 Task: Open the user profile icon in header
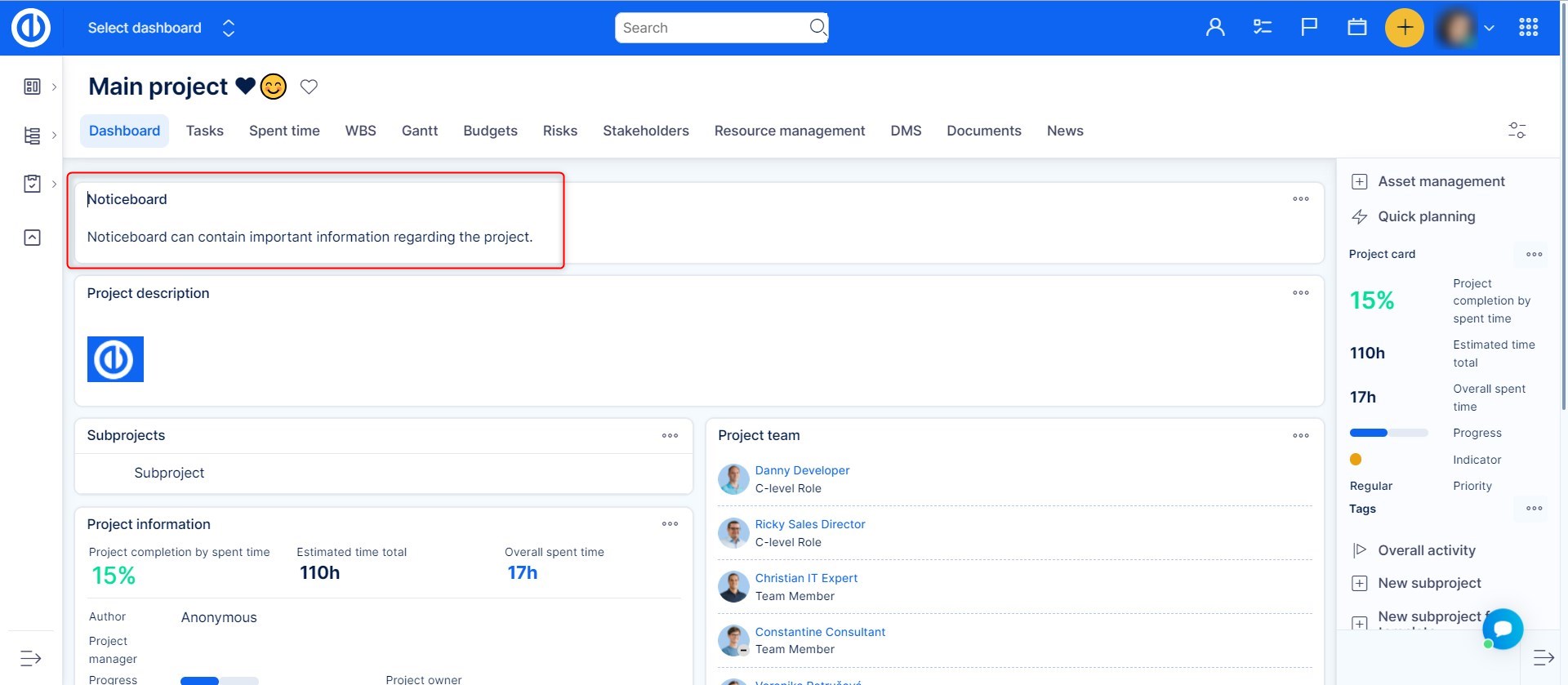coord(1214,28)
